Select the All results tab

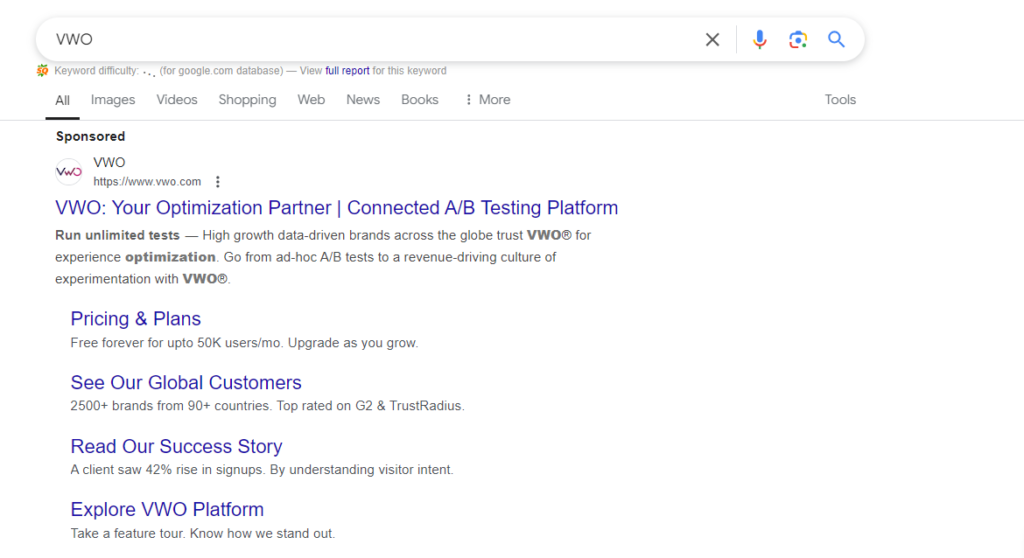click(62, 100)
